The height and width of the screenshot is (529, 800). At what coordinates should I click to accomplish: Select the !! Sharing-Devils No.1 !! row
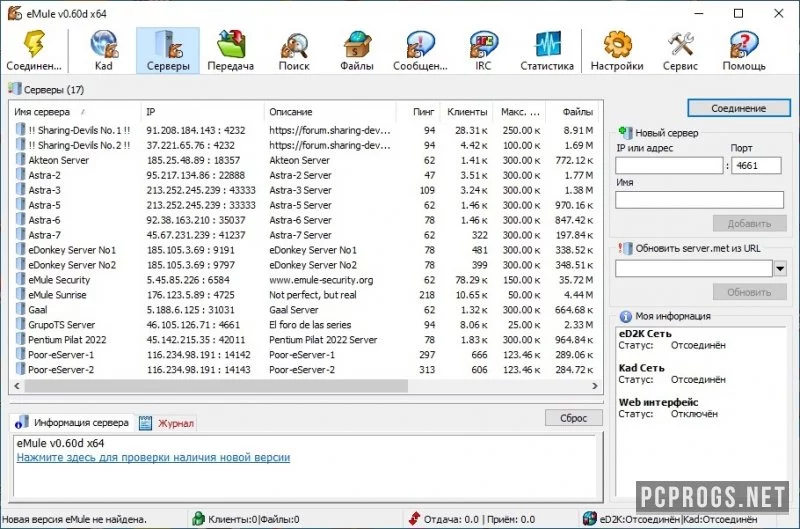305,130
